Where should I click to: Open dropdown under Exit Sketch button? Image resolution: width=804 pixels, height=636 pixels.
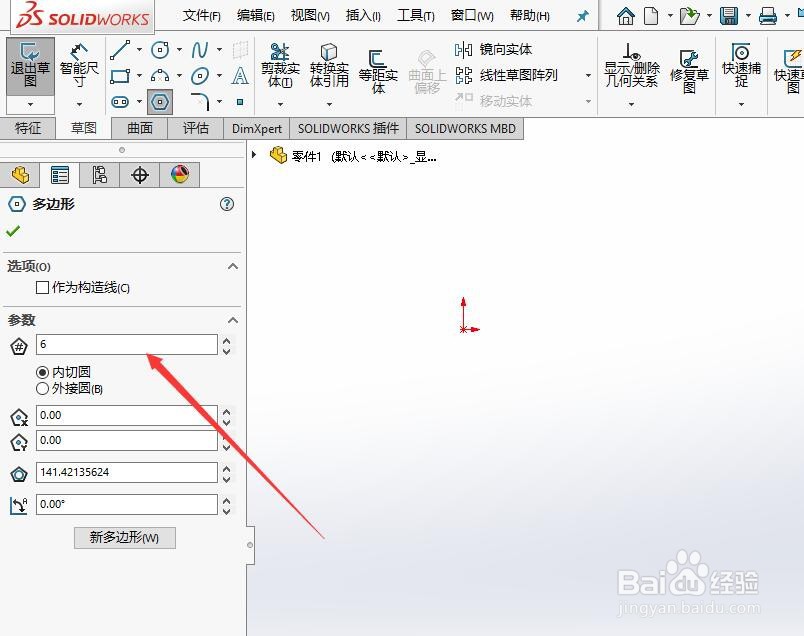(30, 105)
